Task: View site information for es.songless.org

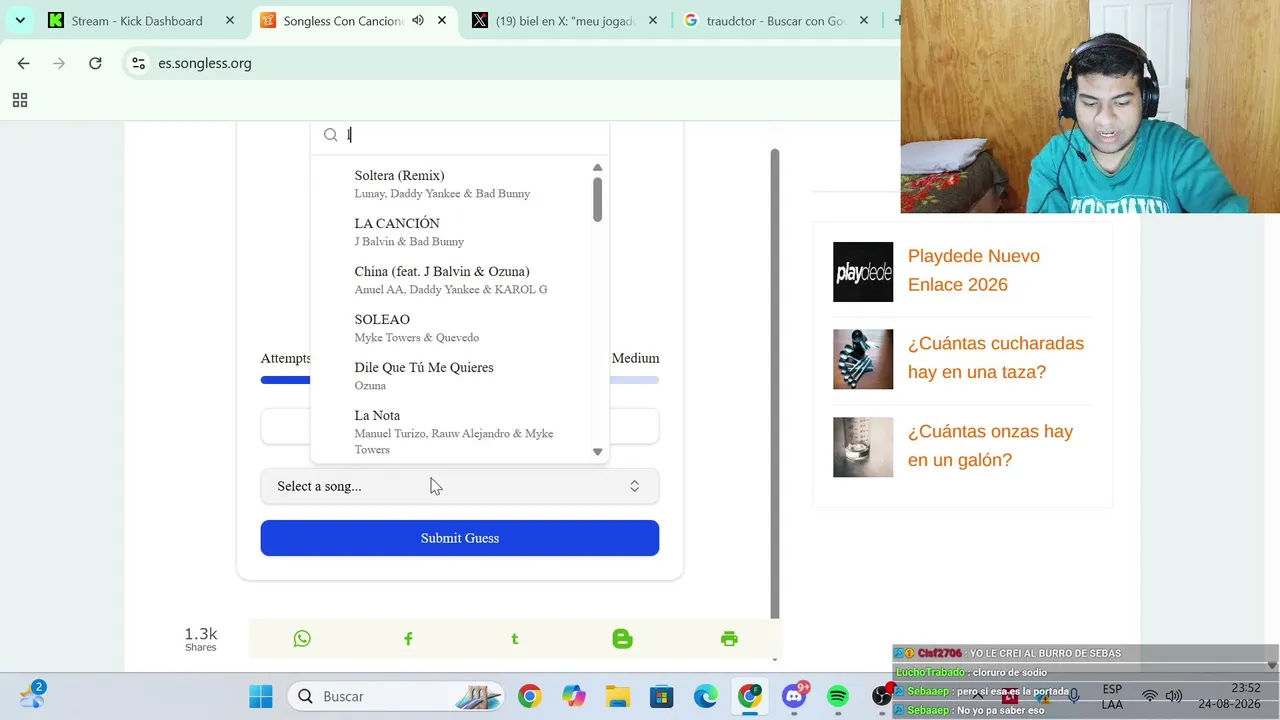Action: coord(138,63)
